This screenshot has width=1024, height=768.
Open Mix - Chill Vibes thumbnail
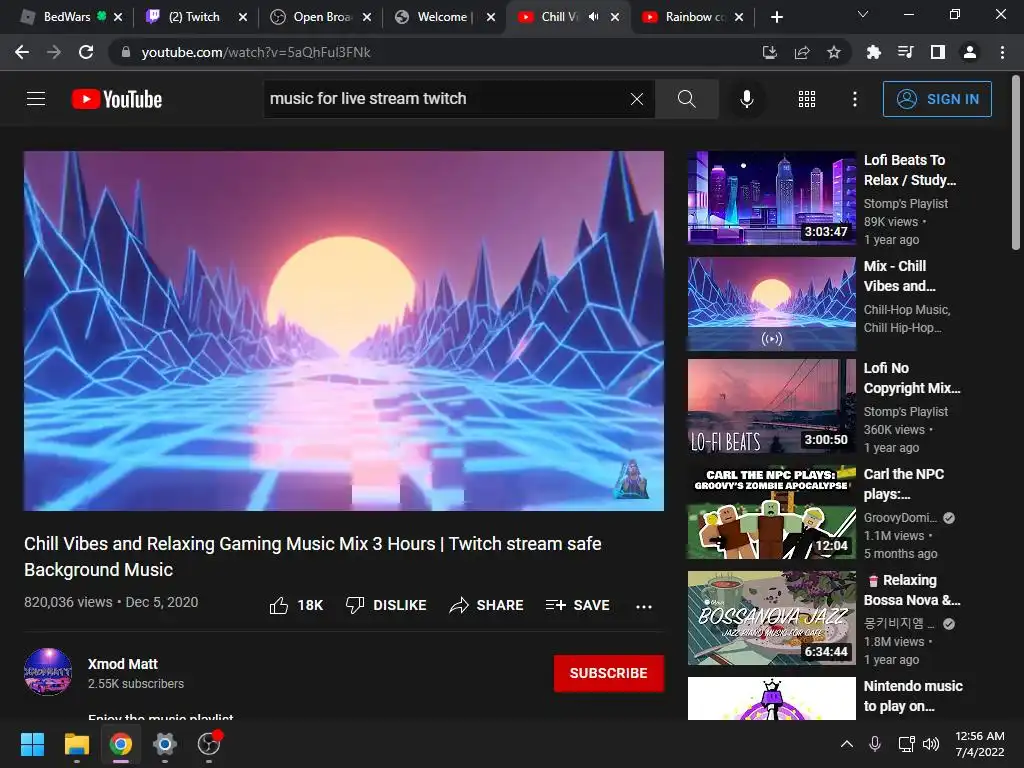771,304
